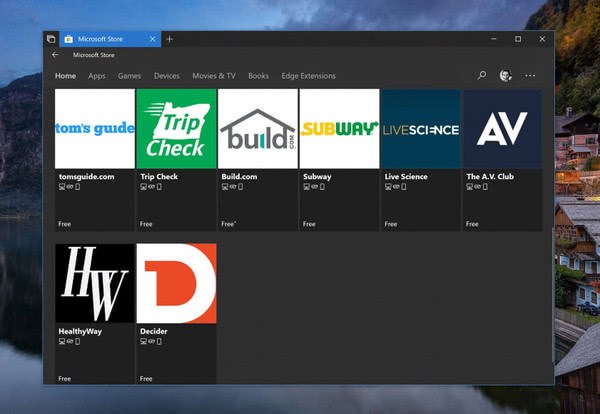Open the three-dot more options menu
600x414 pixels.
coord(530,75)
